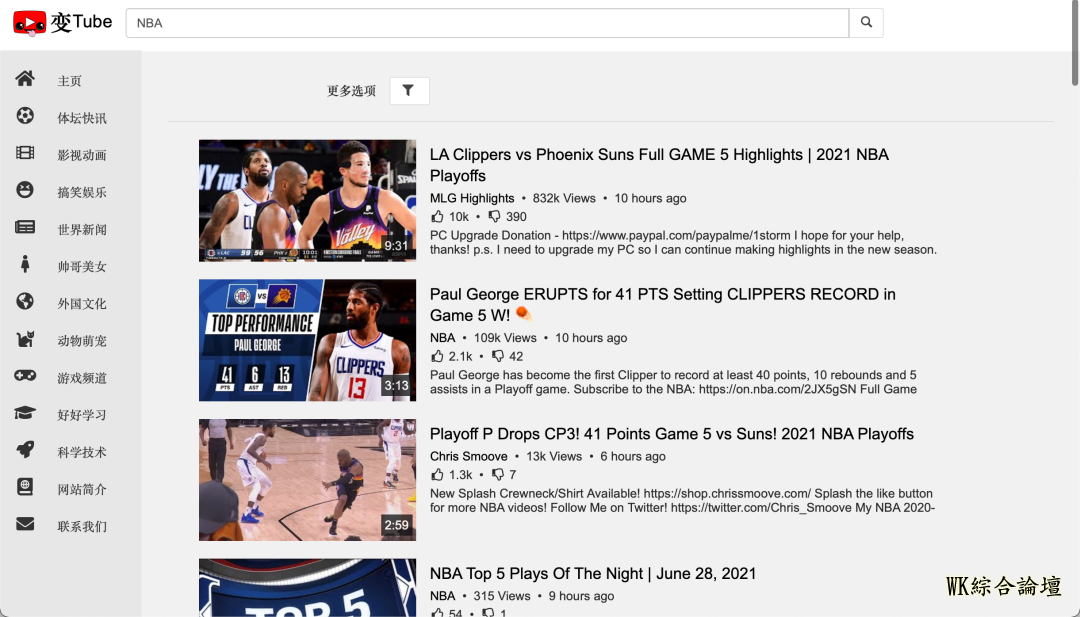Click thumbs-down icon on LA Clippers video
This screenshot has width=1080, height=617.
pyautogui.click(x=495, y=217)
